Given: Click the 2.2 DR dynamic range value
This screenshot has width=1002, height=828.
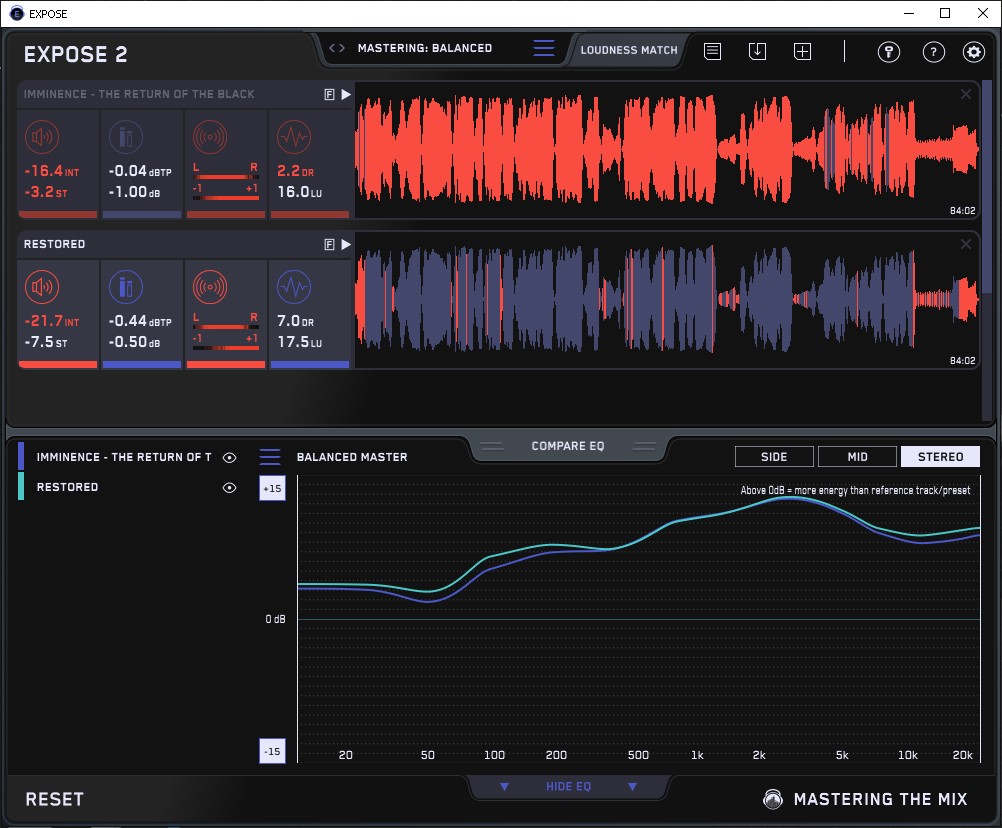Looking at the screenshot, I should pyautogui.click(x=295, y=171).
